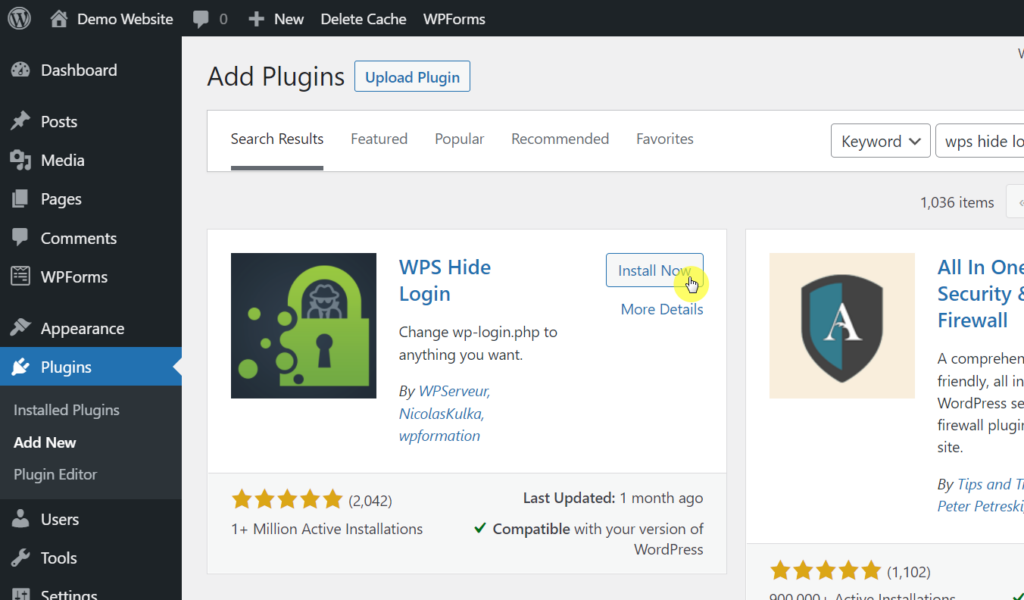
Task: Select Add New plugins submenu item
Action: [45, 443]
